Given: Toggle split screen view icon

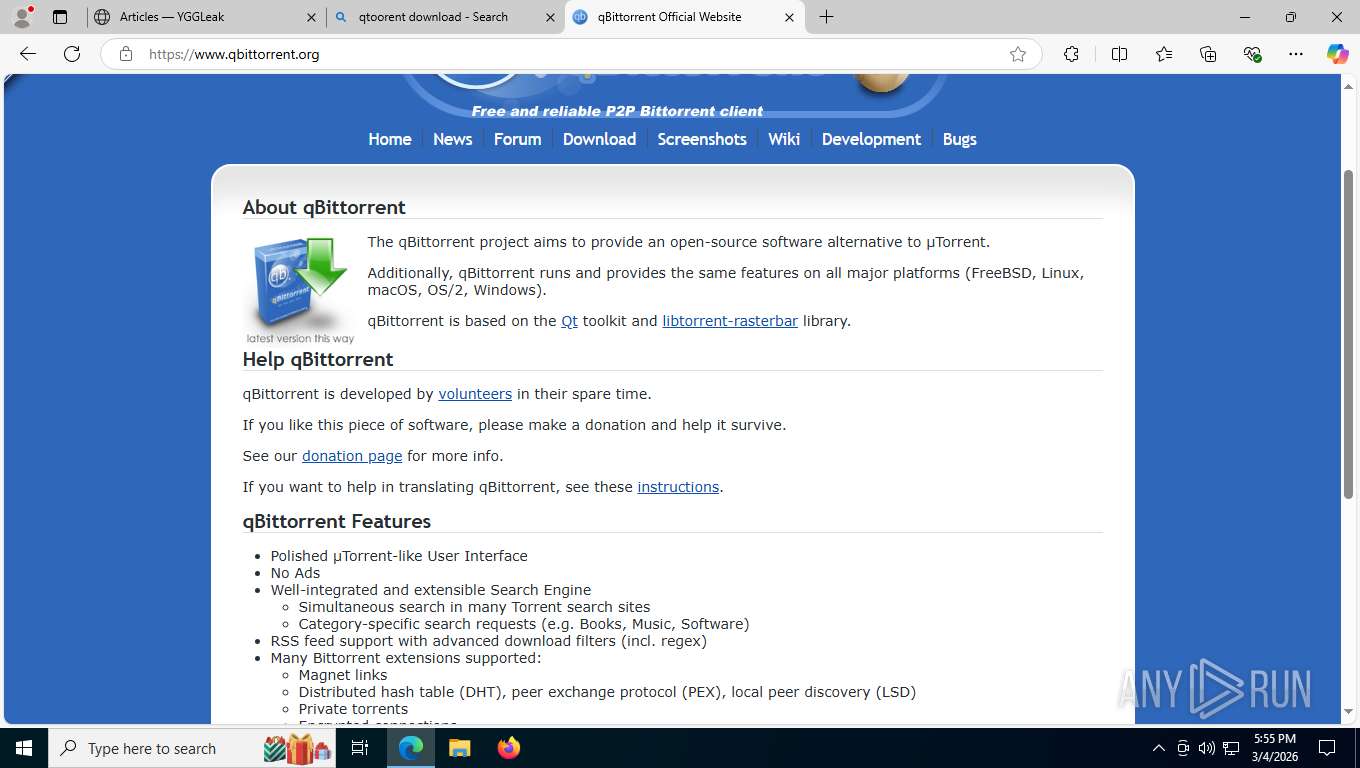Looking at the screenshot, I should point(1119,54).
